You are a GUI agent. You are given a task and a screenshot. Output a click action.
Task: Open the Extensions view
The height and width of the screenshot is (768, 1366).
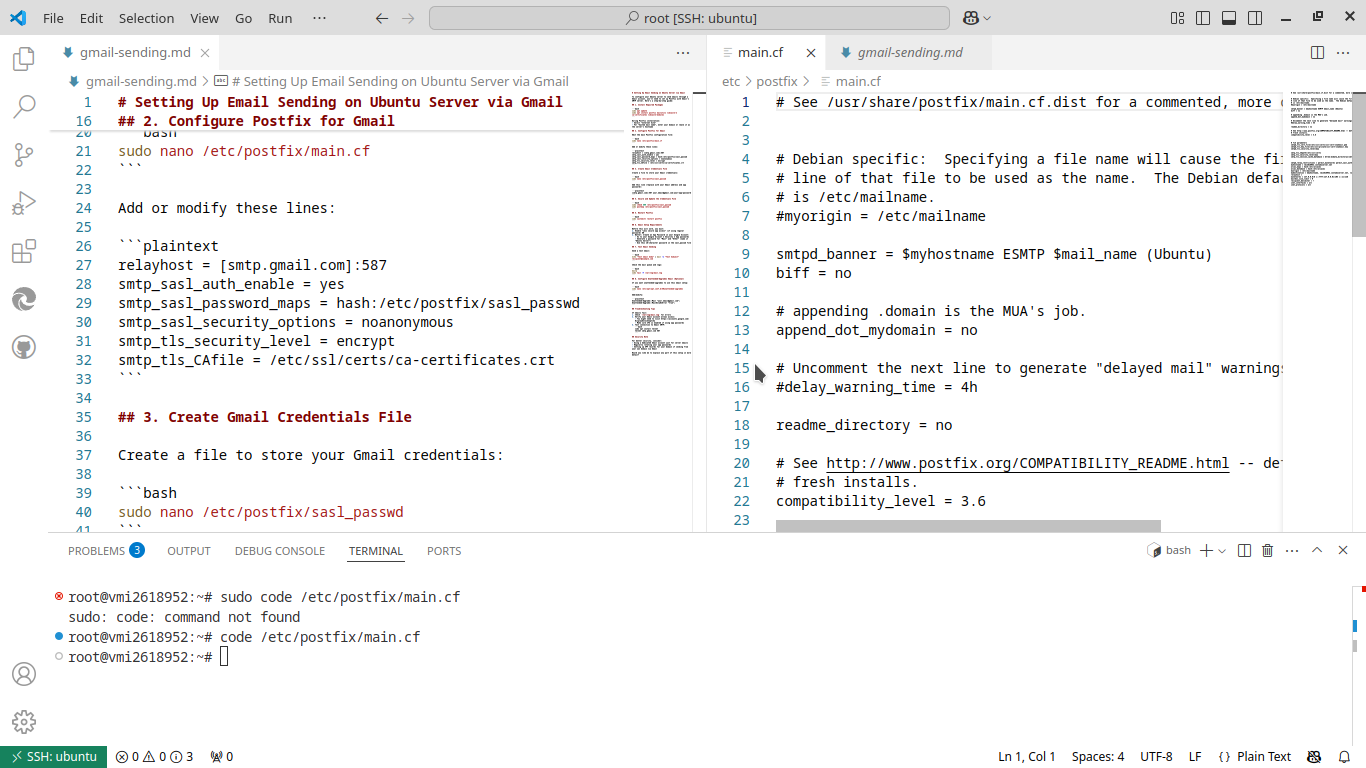point(24,251)
